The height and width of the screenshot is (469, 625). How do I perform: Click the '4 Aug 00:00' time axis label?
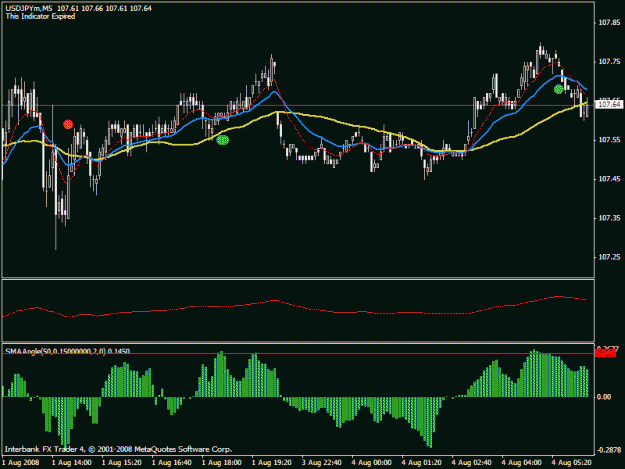(x=371, y=463)
